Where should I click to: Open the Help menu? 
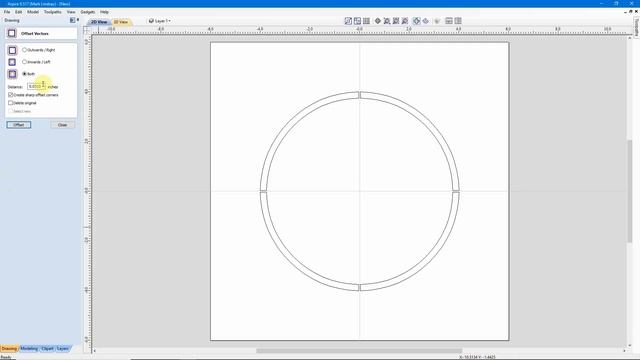104,12
